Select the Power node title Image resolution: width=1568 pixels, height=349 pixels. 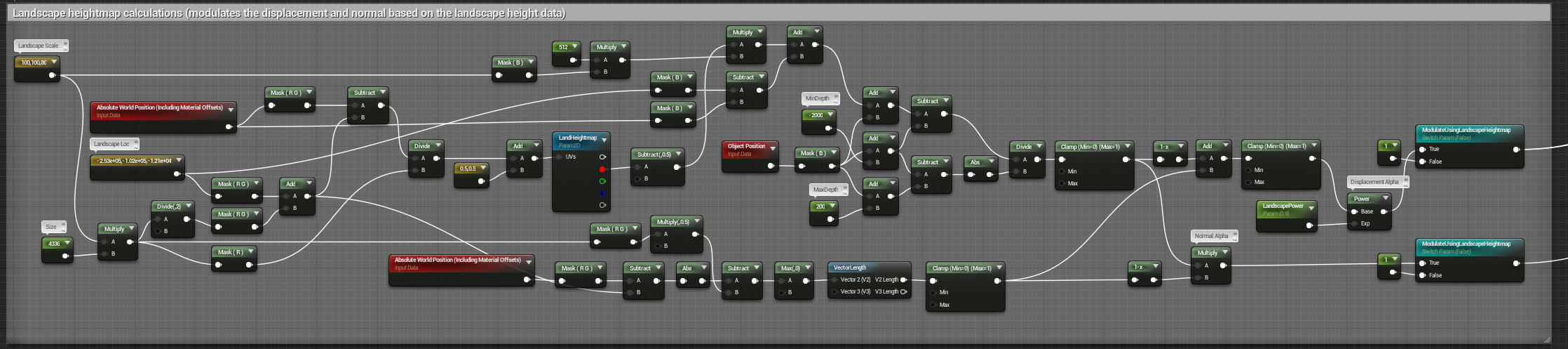tap(1362, 199)
